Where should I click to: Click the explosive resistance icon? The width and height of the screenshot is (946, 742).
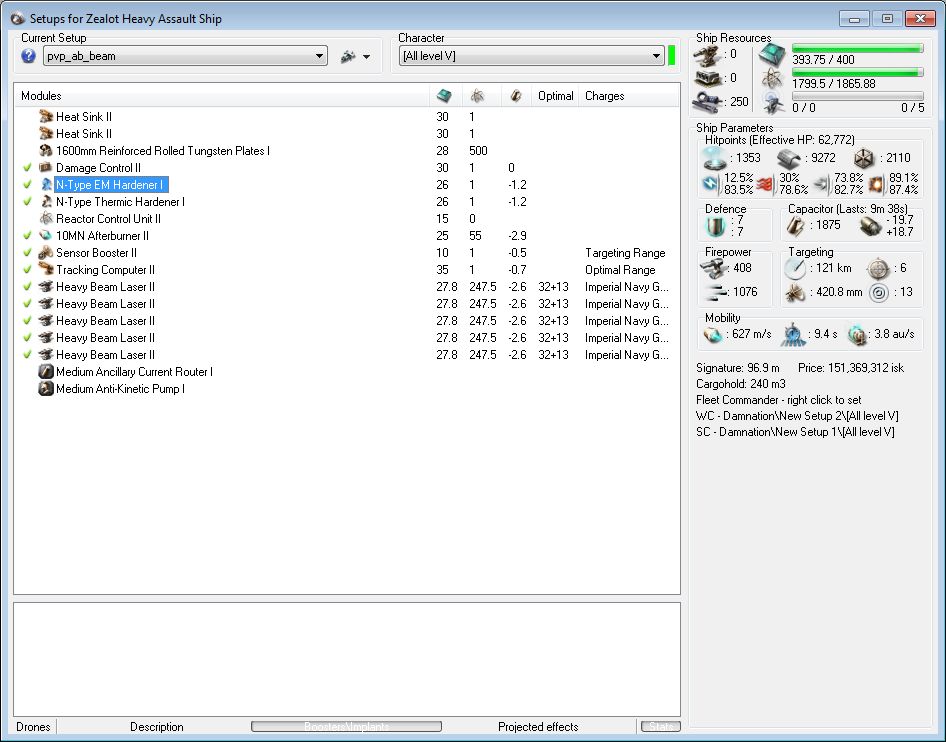(876, 184)
